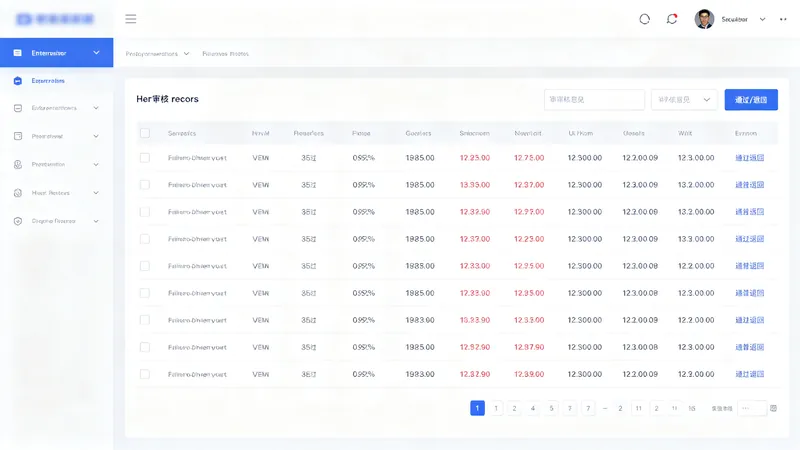Open the dropdown next to the search field
The height and width of the screenshot is (450, 800).
(684, 99)
